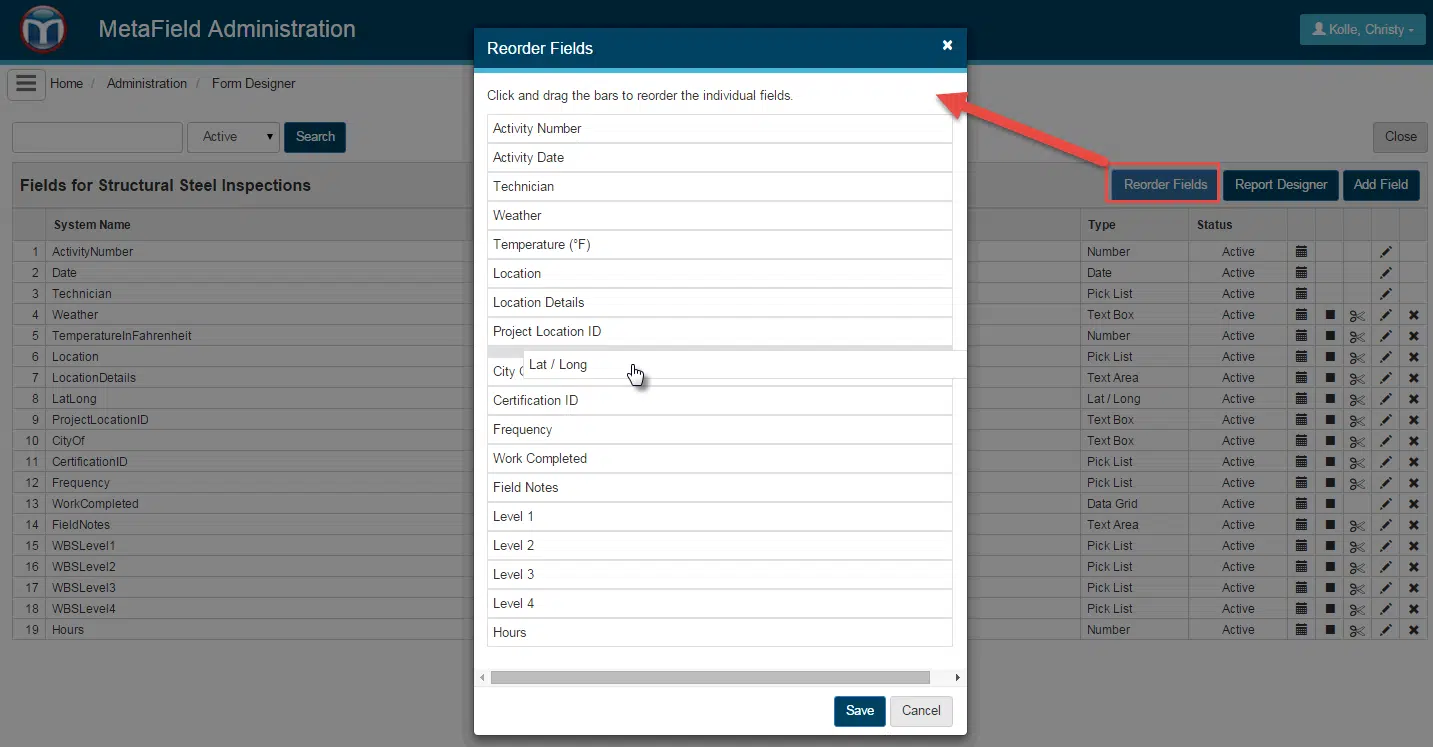The height and width of the screenshot is (747, 1433).
Task: Close the Reorder Fields dialog with the X
Action: pyautogui.click(x=947, y=45)
